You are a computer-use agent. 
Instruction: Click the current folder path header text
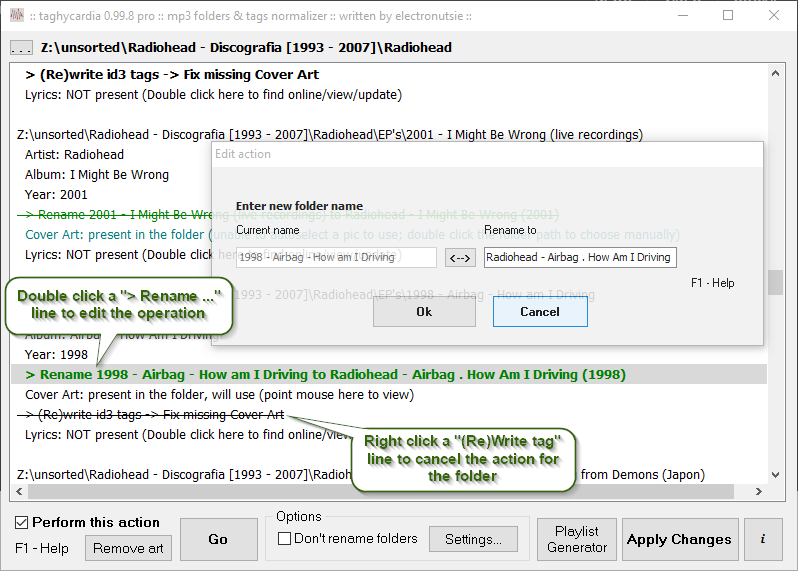click(x=246, y=48)
